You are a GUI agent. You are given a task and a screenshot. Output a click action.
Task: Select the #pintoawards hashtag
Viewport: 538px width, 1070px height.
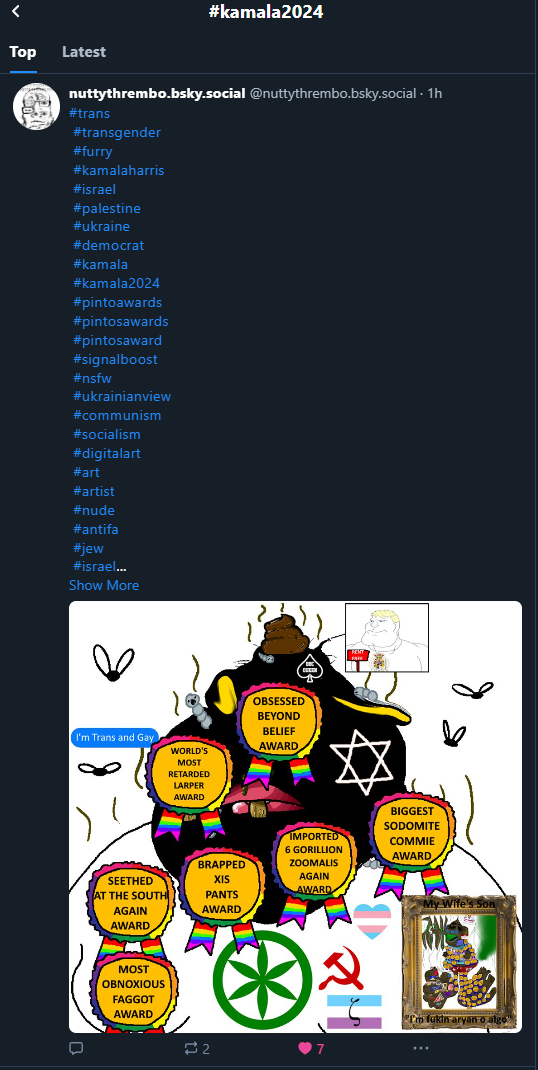click(x=117, y=302)
